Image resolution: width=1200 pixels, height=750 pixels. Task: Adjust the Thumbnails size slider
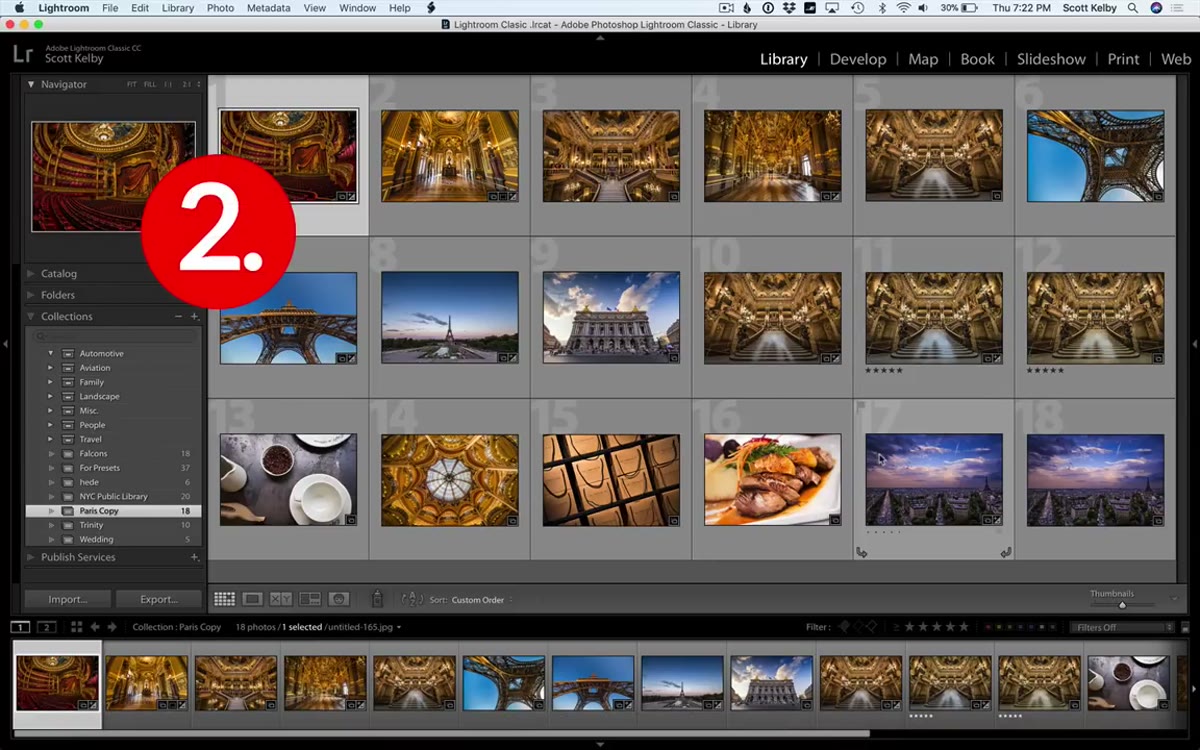pyautogui.click(x=1122, y=605)
